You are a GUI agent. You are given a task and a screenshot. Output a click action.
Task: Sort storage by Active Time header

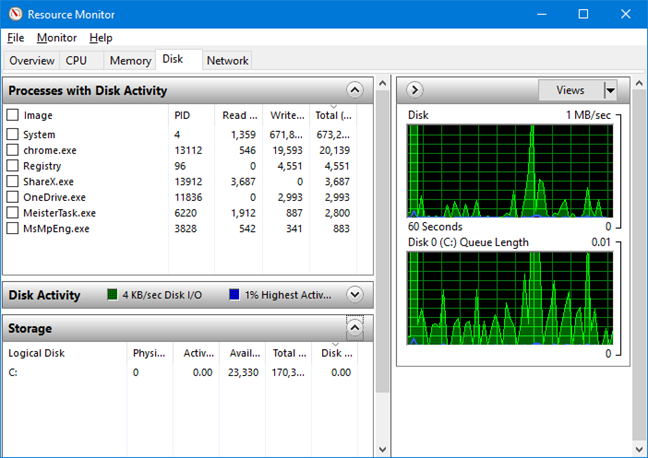pyautogui.click(x=196, y=353)
